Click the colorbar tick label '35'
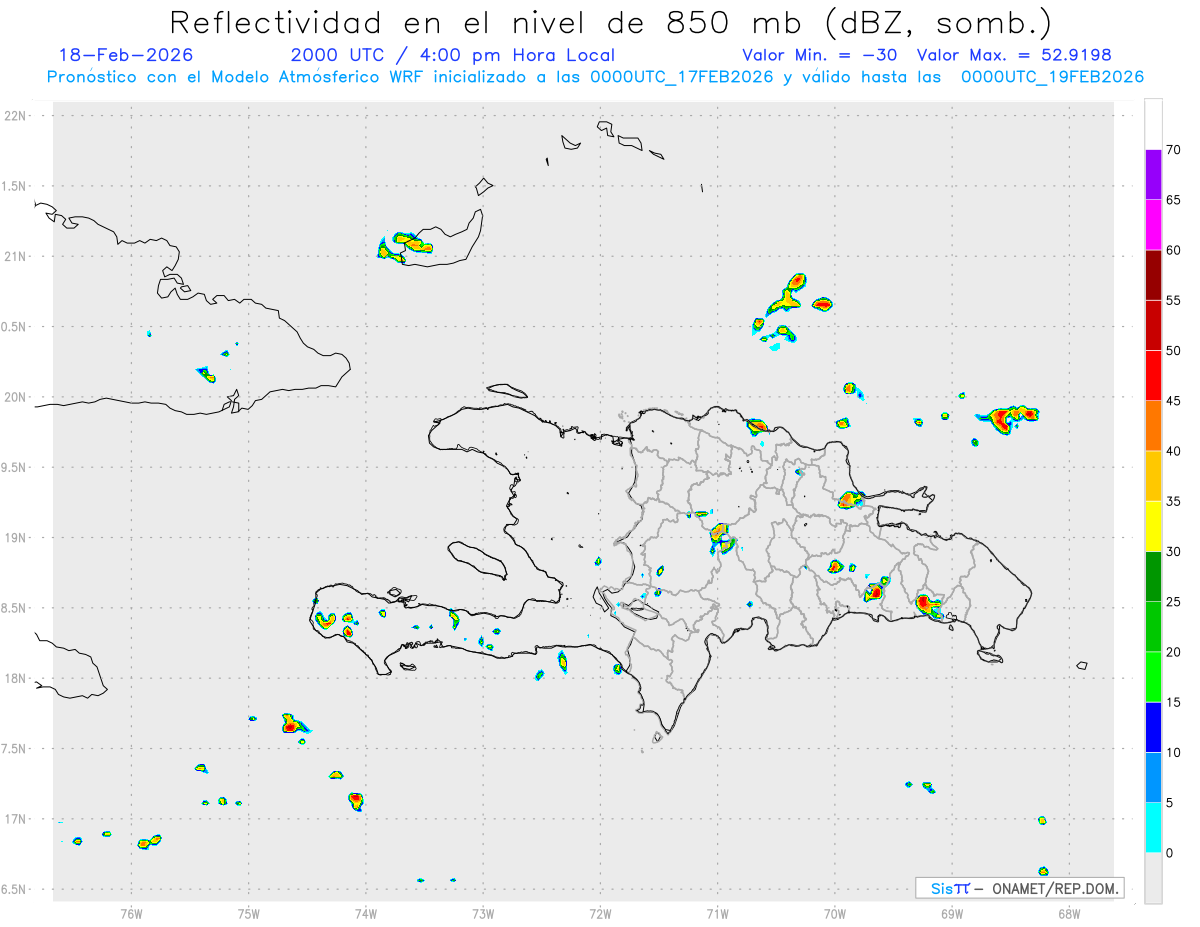 coord(1175,501)
